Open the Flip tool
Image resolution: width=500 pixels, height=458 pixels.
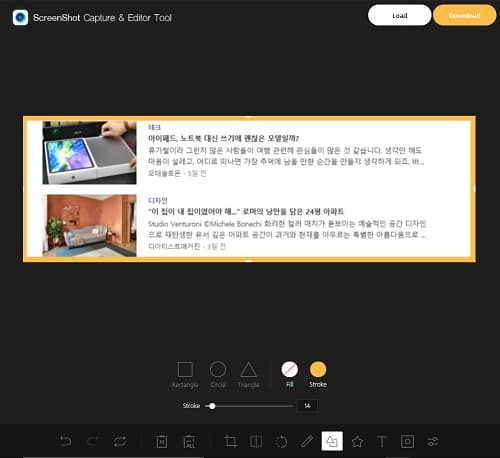256,441
